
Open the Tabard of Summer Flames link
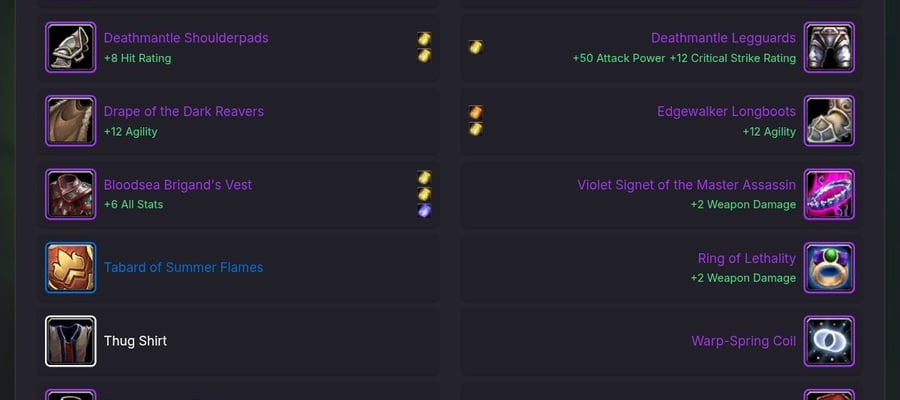(183, 267)
